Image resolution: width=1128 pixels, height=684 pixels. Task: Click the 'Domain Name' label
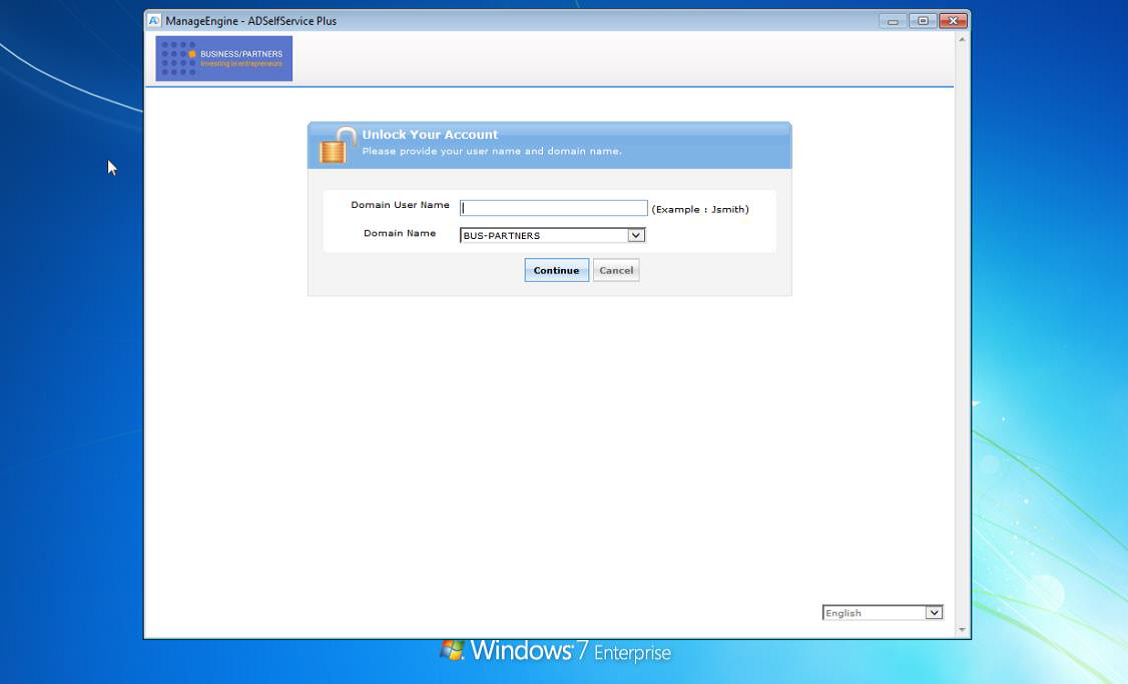click(x=399, y=233)
